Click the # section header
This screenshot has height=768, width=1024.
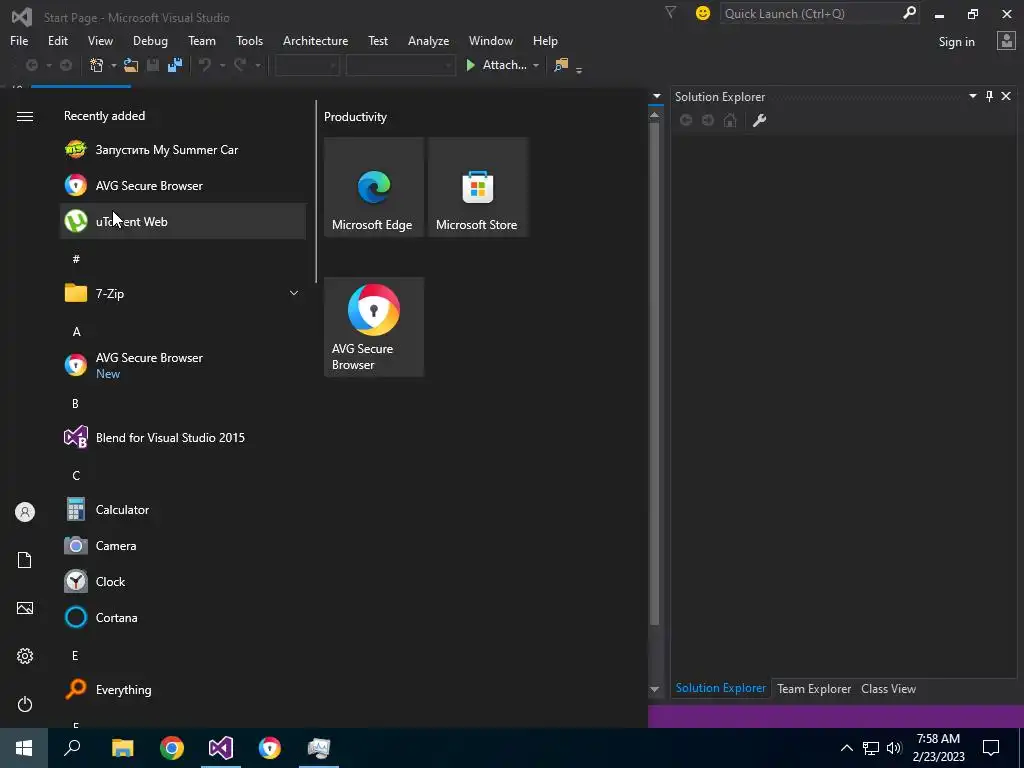coord(76,259)
